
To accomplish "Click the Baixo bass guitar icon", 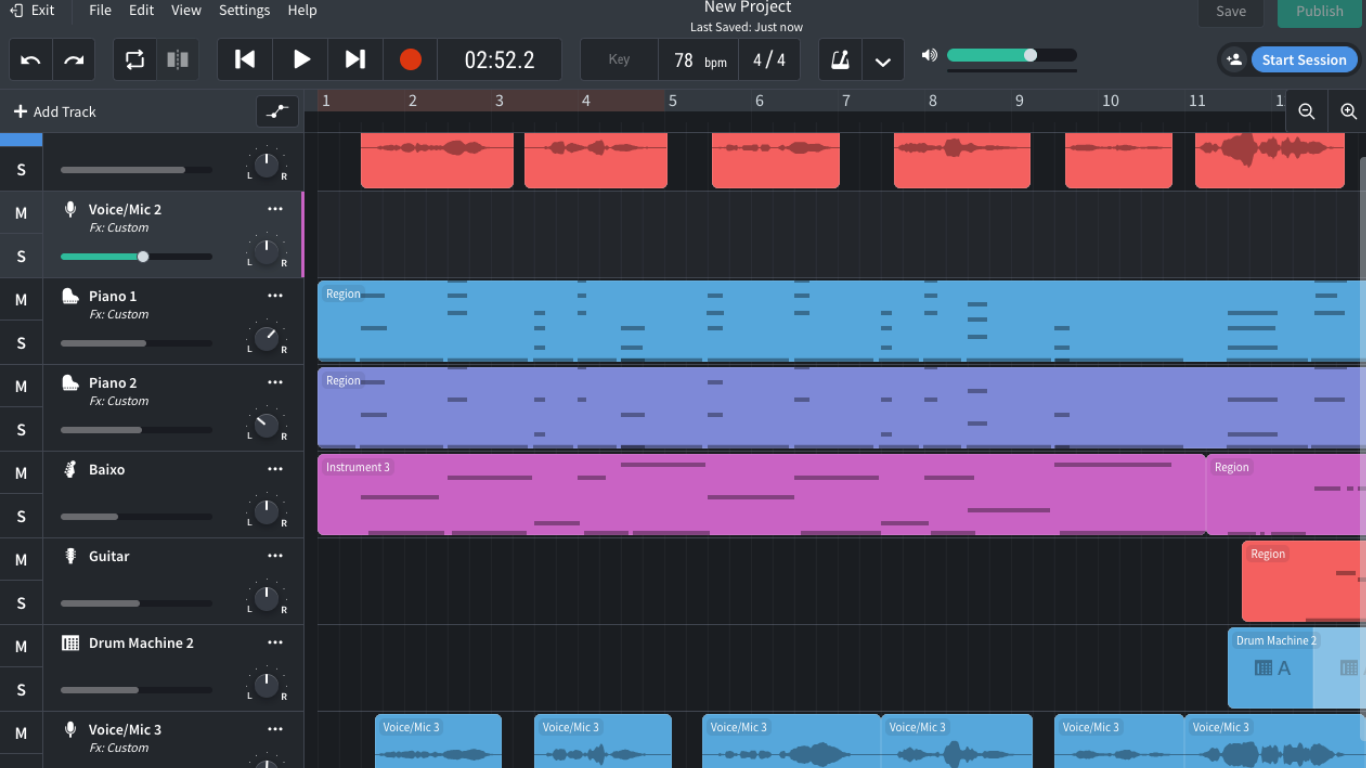I will coord(70,469).
